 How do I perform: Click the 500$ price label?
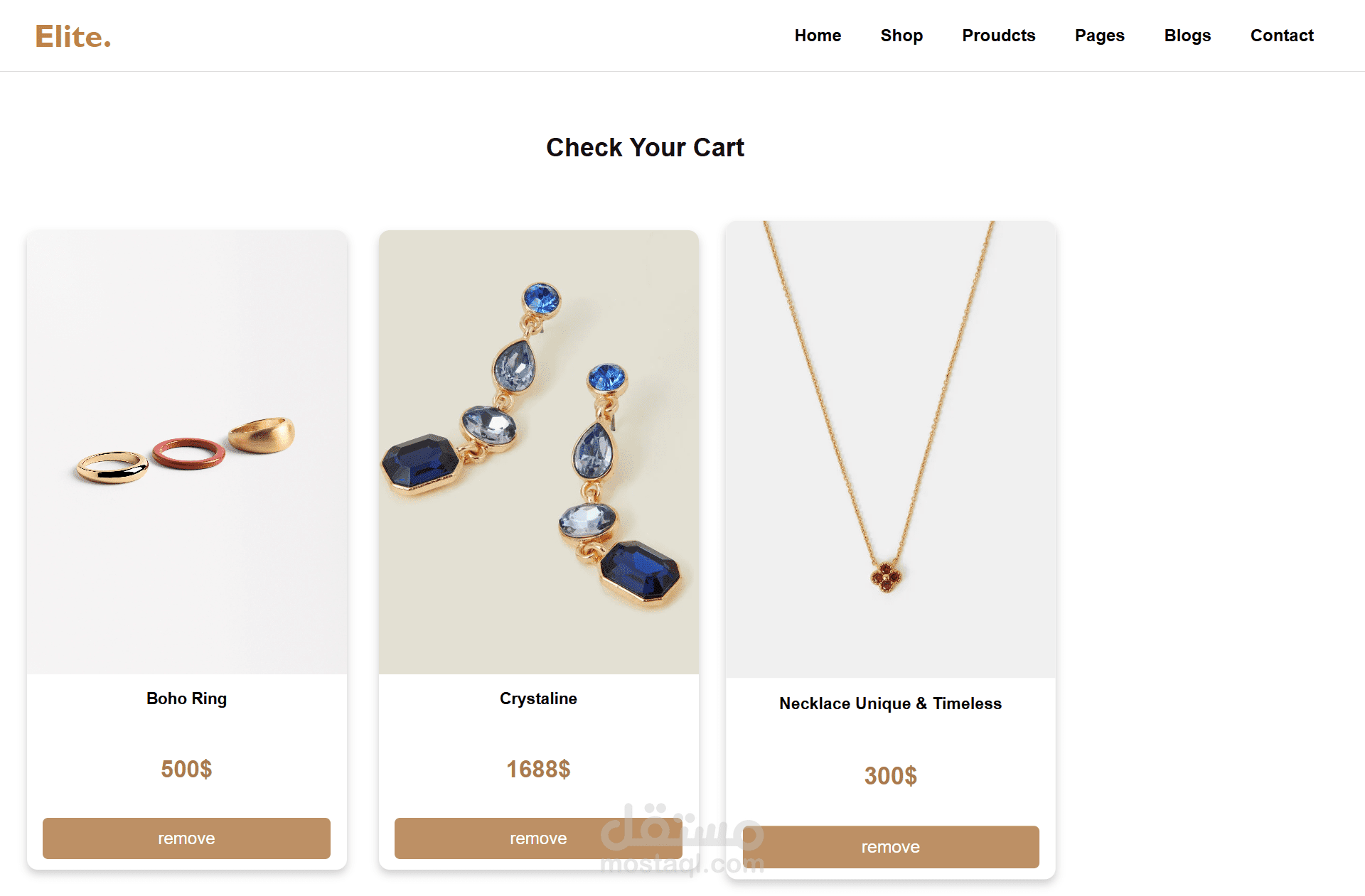pos(186,769)
